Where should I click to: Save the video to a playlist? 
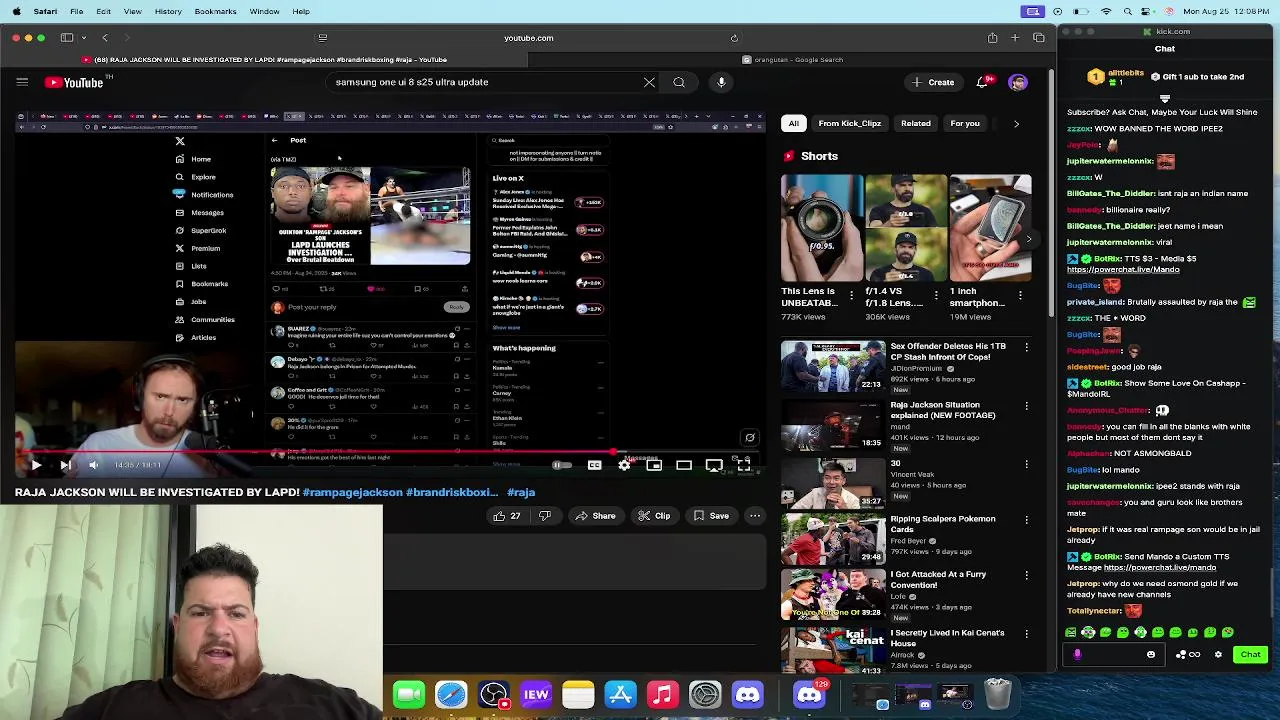(711, 516)
